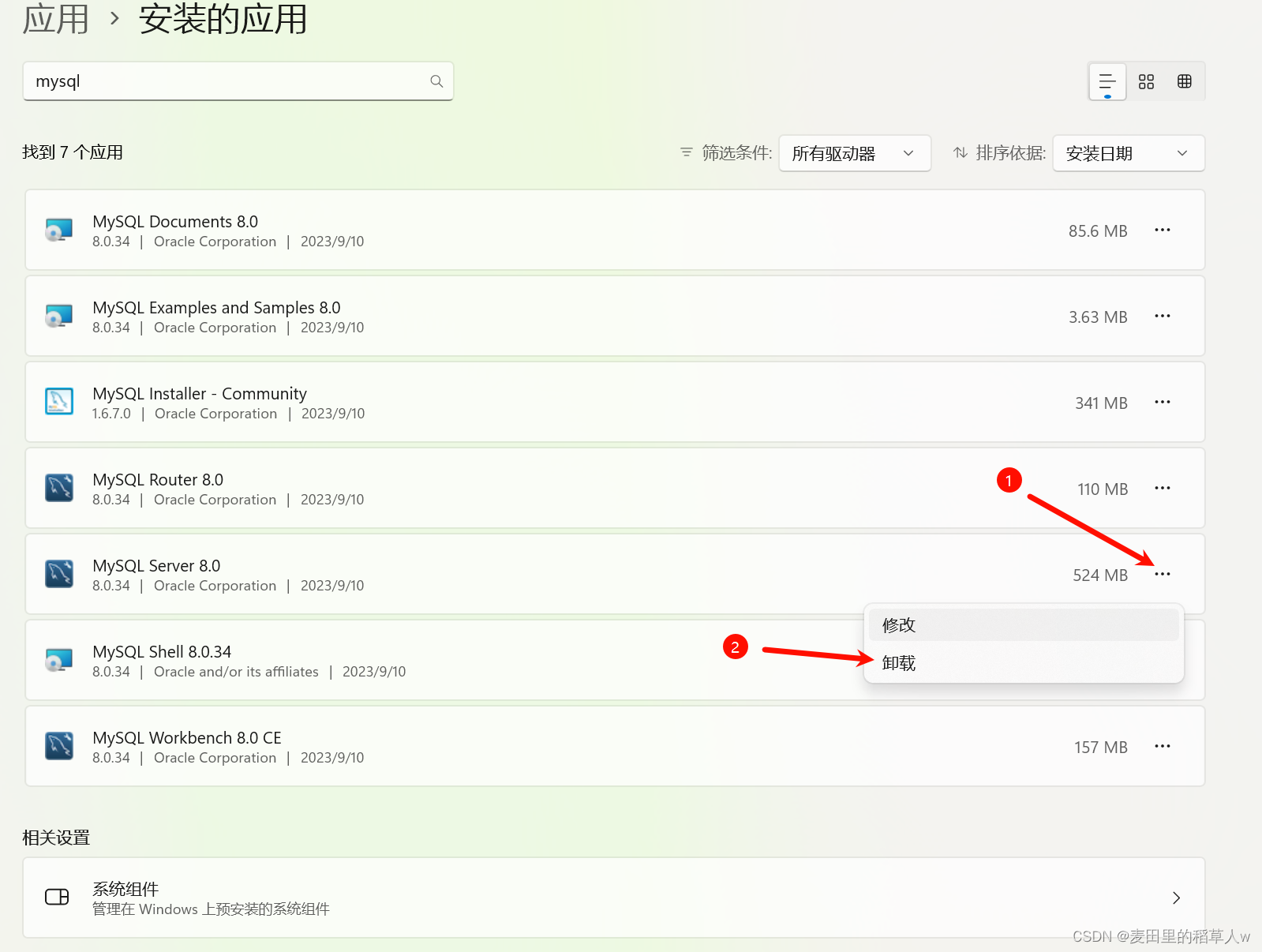Choose 卸载 in the context menu
The height and width of the screenshot is (952, 1262).
click(x=1024, y=662)
